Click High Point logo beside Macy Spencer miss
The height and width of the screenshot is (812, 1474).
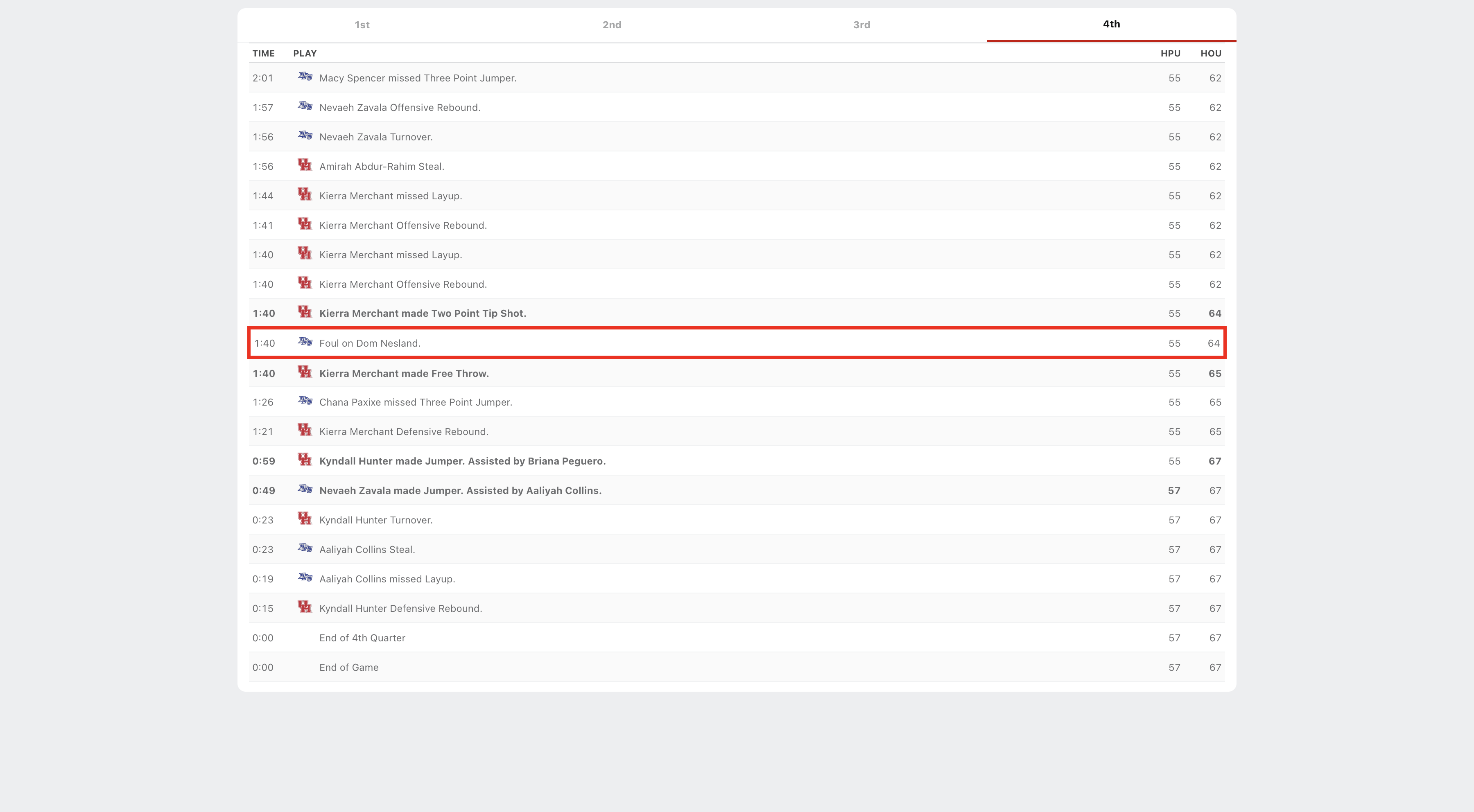point(305,77)
